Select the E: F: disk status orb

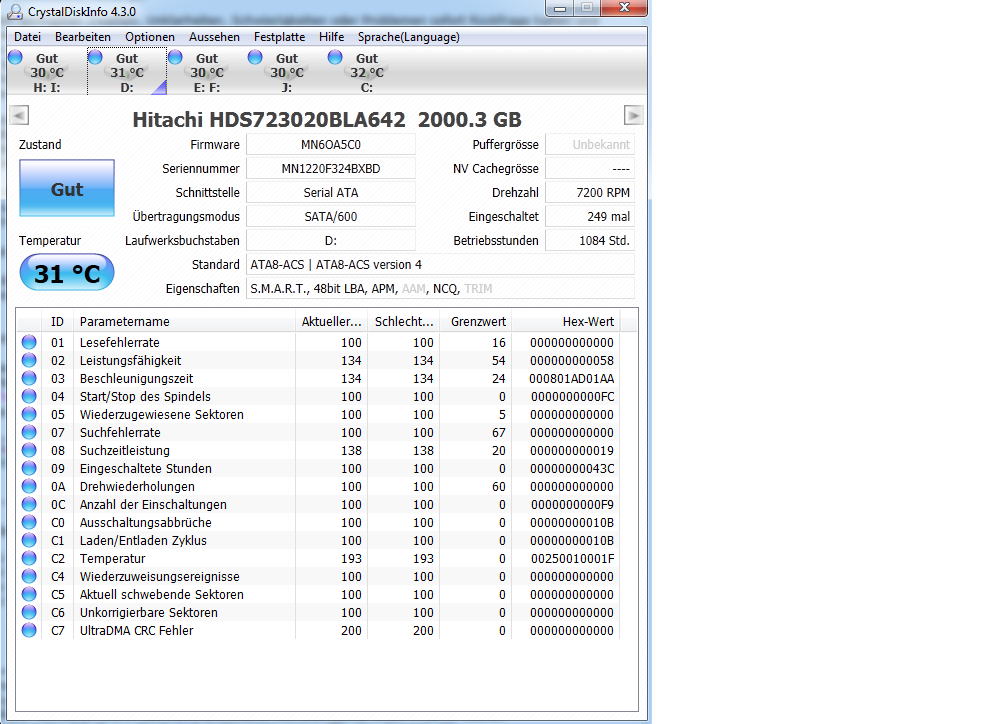coord(176,58)
